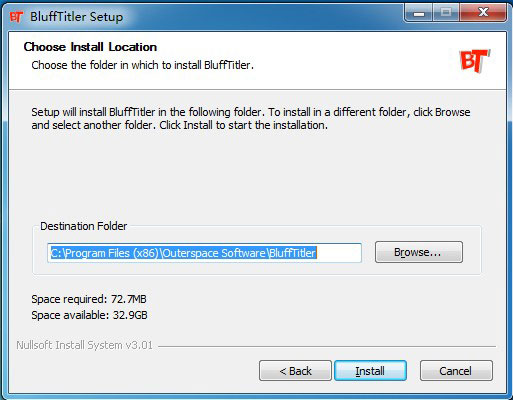The image size is (513, 400).
Task: Click the disabled maximize window button
Action: coord(446,13)
